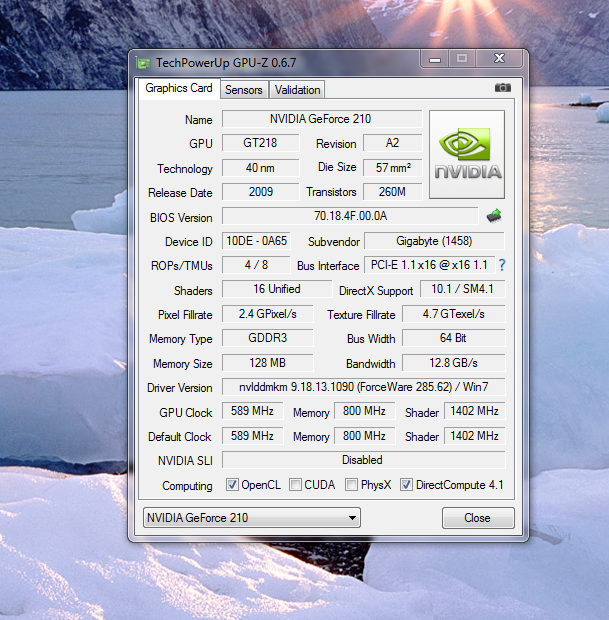The width and height of the screenshot is (609, 620).
Task: Click Default Clock row Memory value 800 MHz
Action: pyautogui.click(x=364, y=436)
